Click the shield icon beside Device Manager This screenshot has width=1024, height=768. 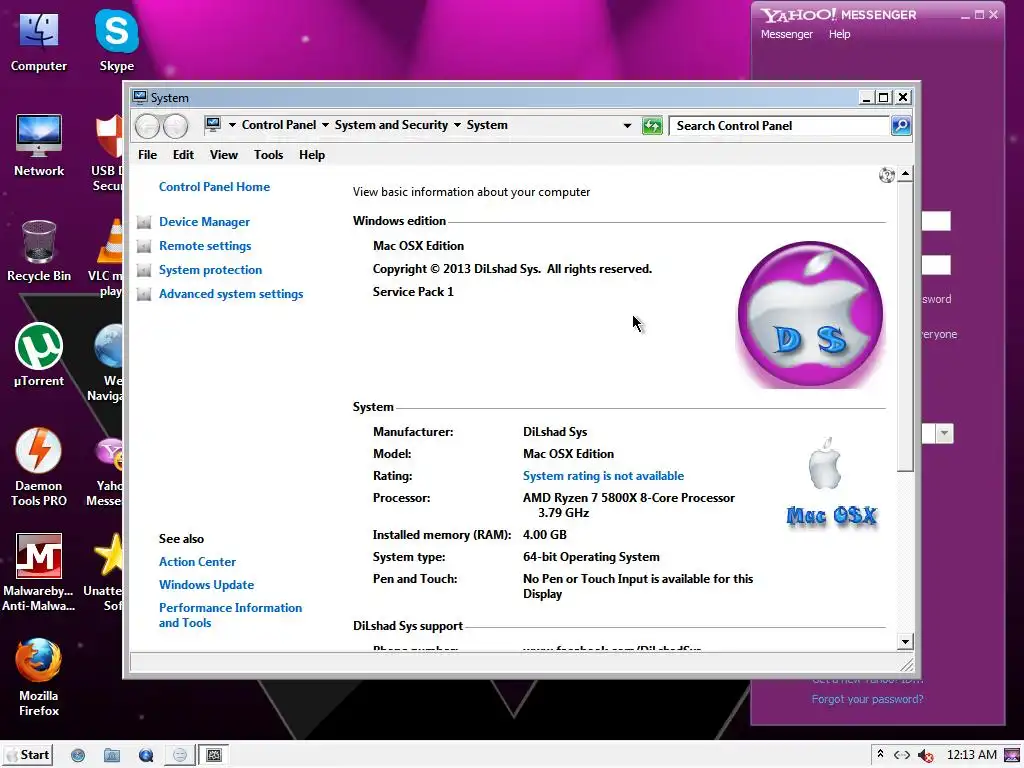pyautogui.click(x=144, y=222)
